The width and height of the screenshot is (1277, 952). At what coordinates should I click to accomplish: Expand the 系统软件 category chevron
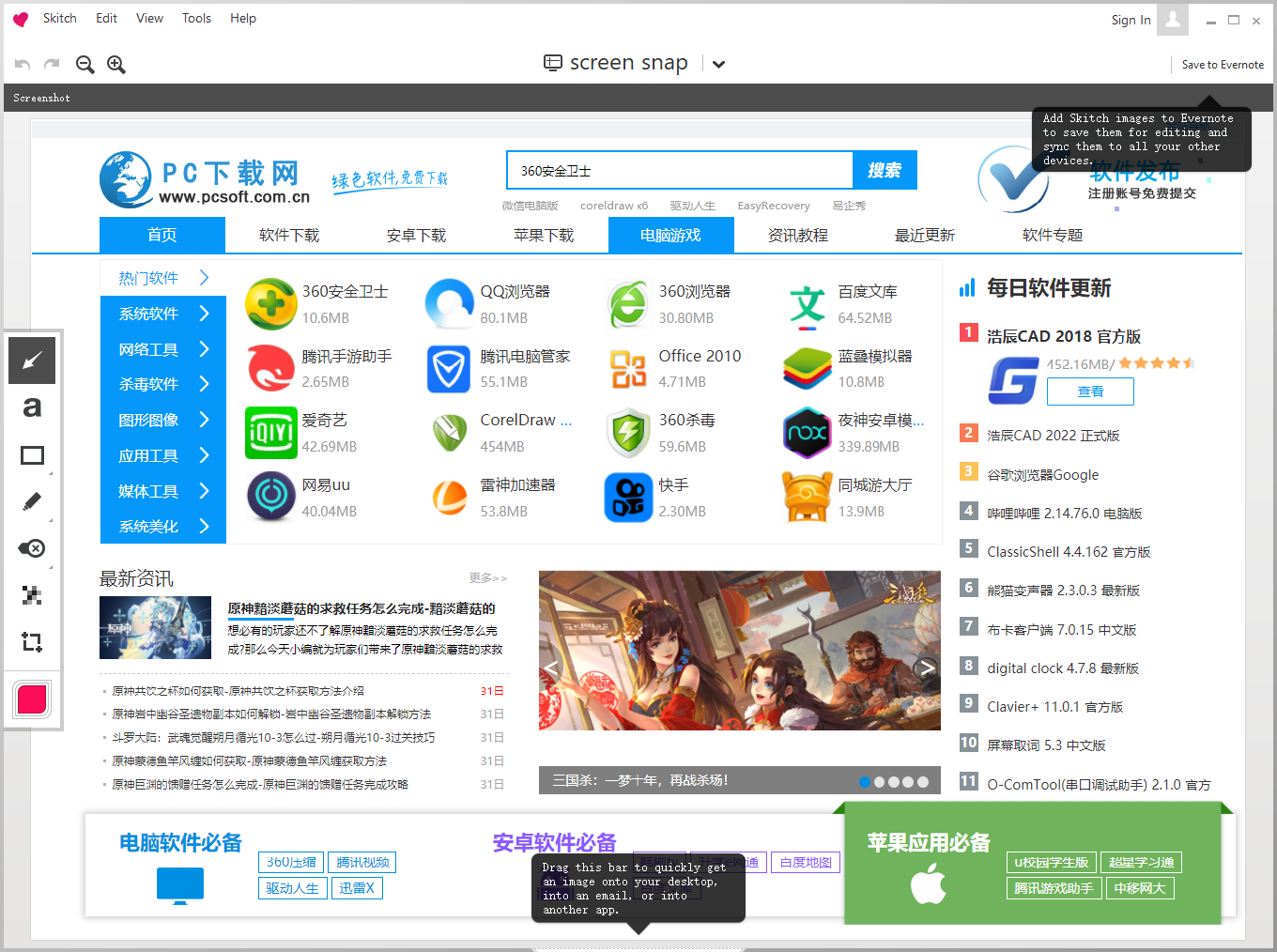(x=204, y=314)
